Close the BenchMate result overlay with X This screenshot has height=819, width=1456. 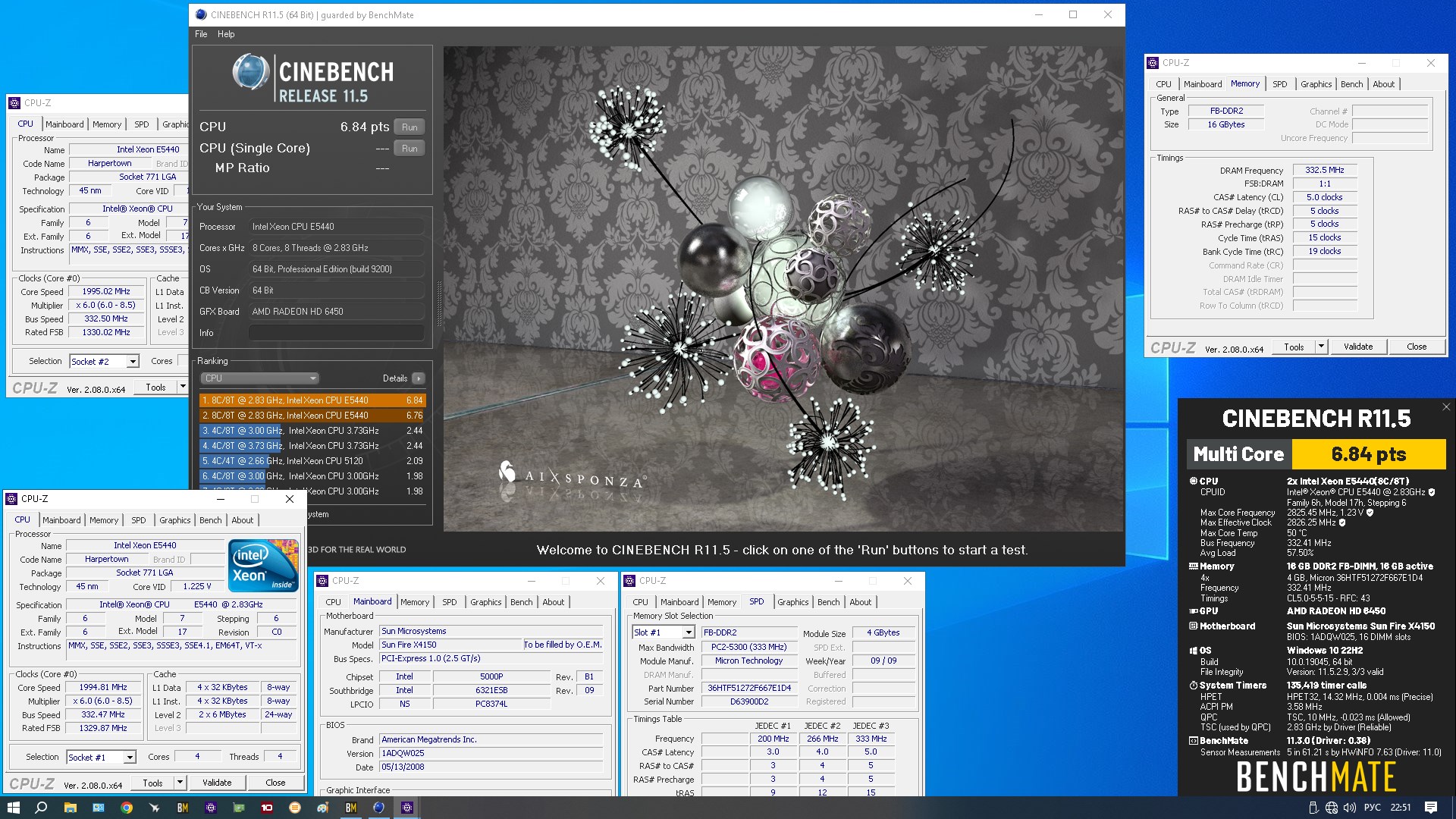point(1445,407)
